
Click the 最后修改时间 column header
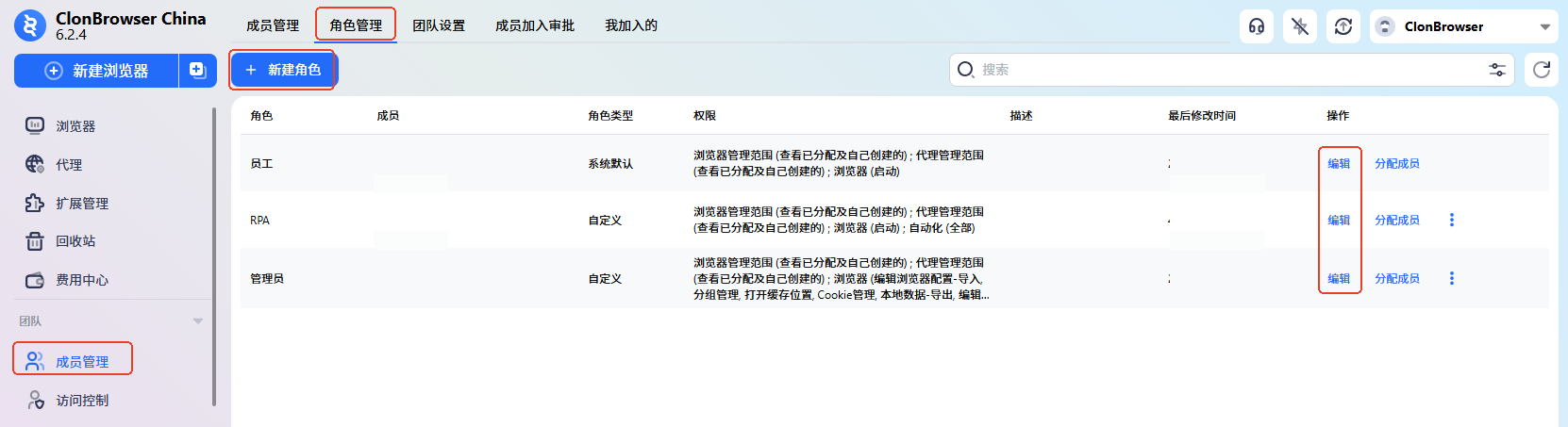(x=1202, y=115)
